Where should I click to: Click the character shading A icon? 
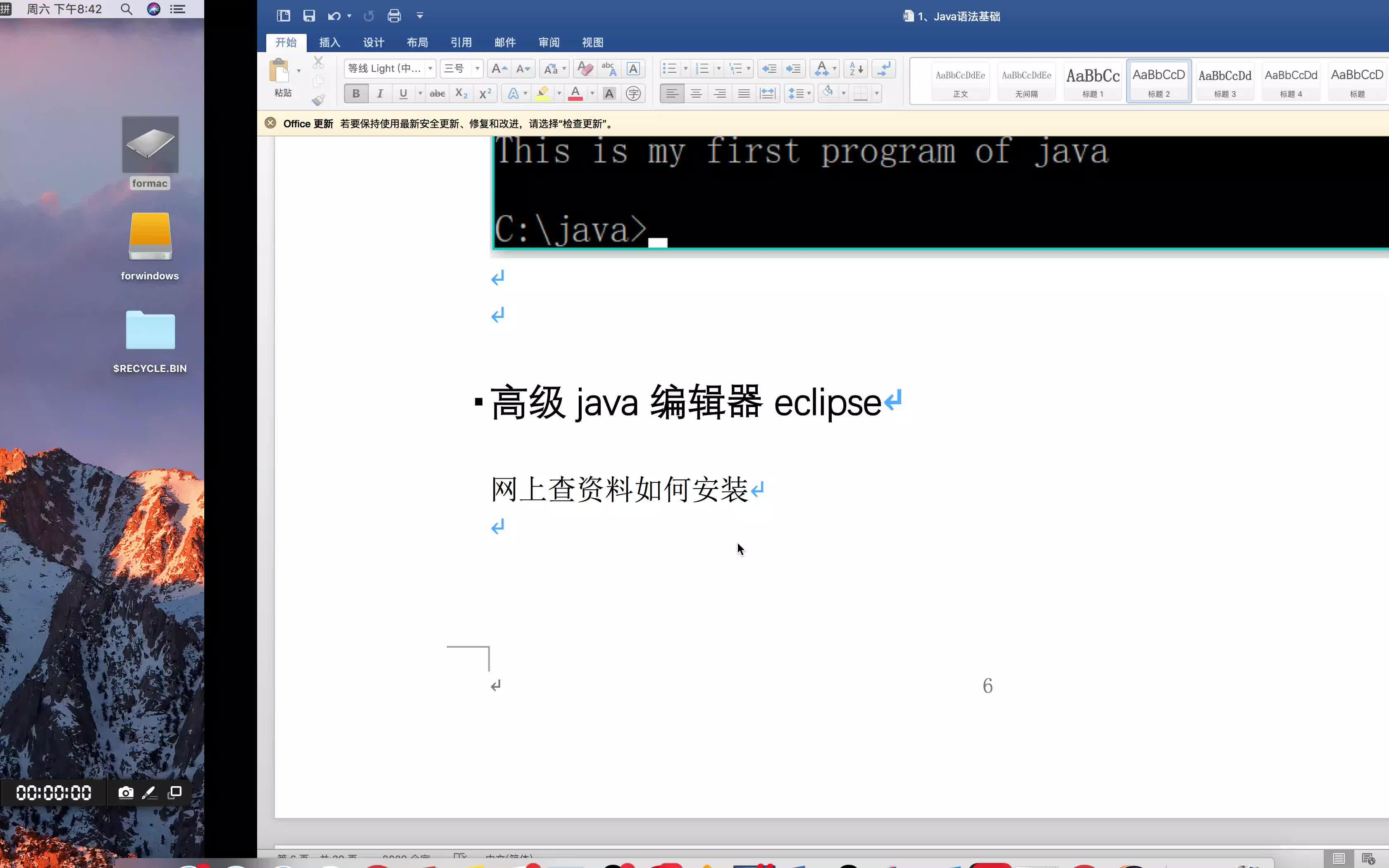pyautogui.click(x=609, y=93)
